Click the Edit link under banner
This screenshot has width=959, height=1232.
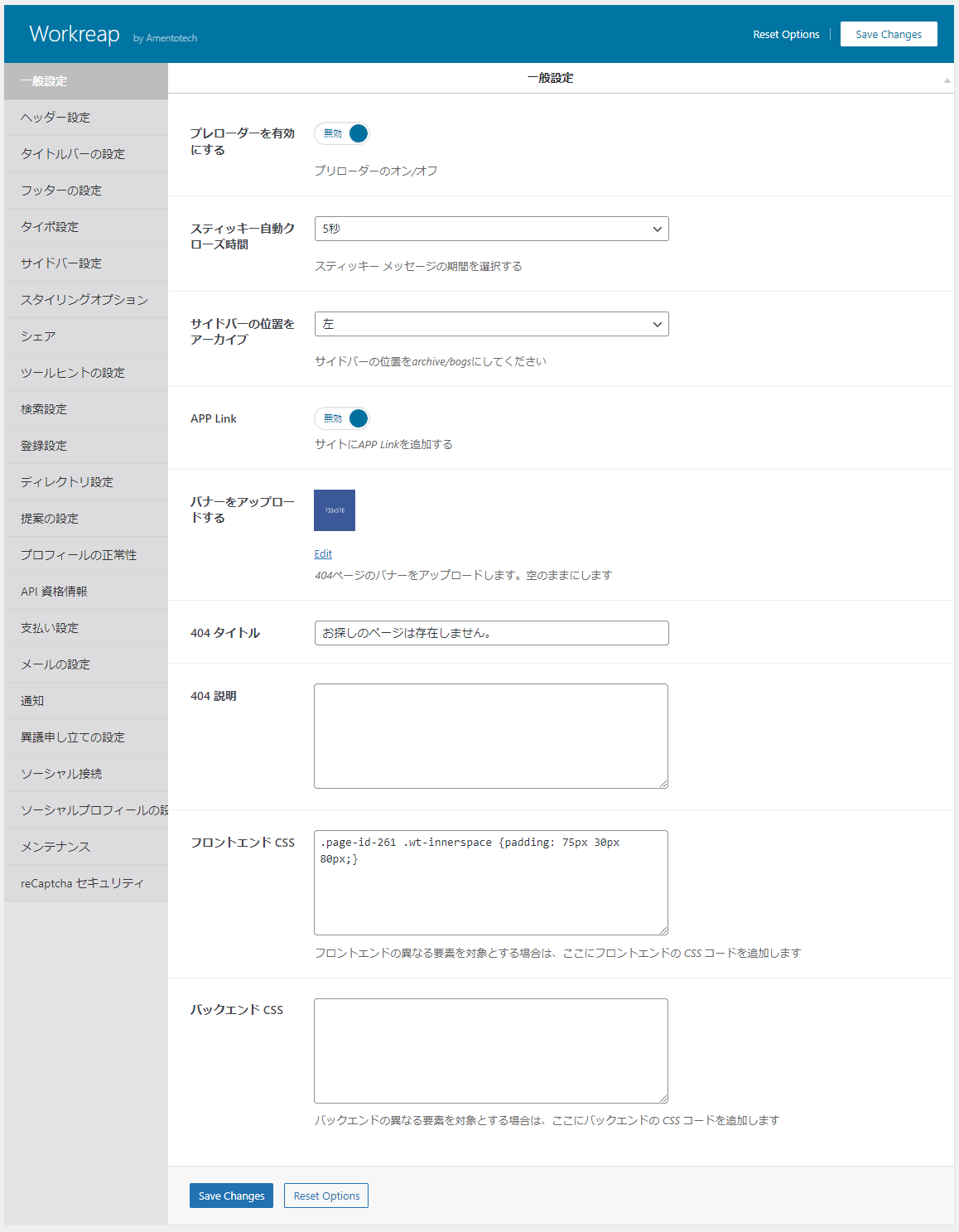click(x=323, y=554)
